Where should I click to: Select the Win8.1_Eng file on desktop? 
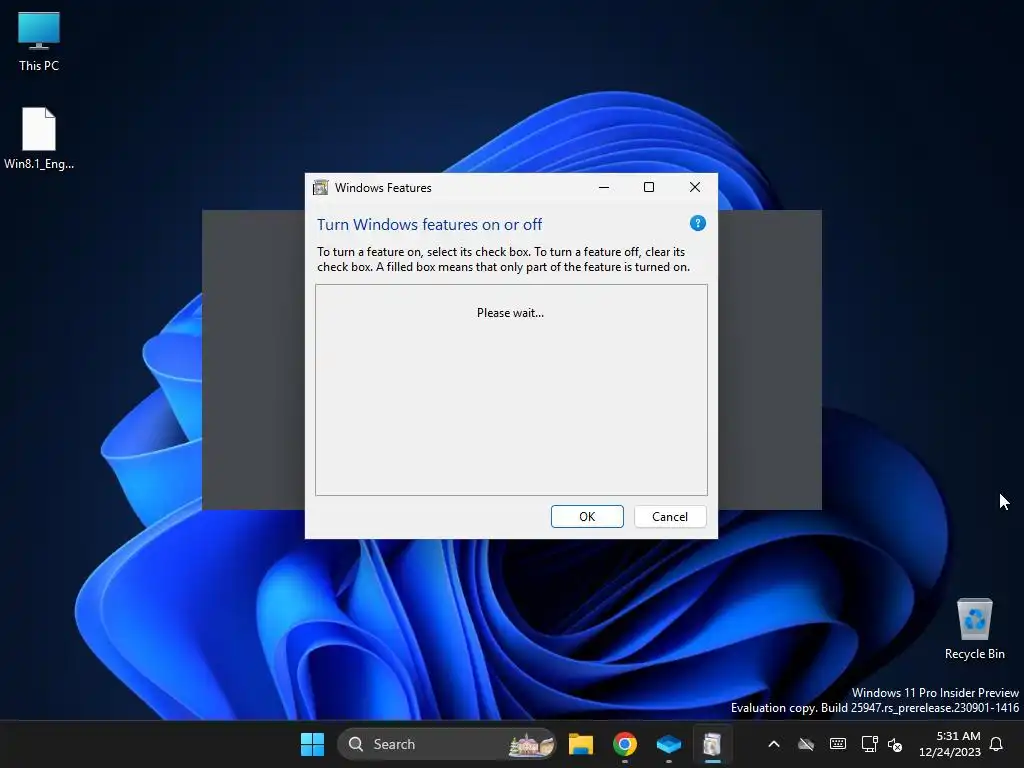click(39, 138)
